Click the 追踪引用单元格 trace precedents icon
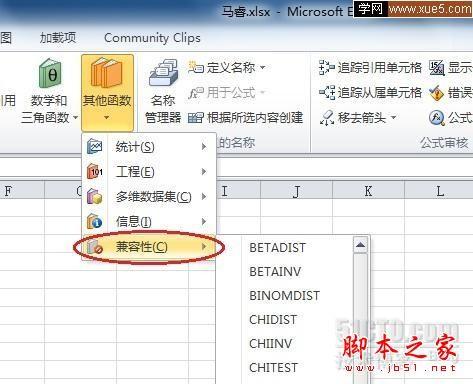The width and height of the screenshot is (473, 384). (326, 68)
